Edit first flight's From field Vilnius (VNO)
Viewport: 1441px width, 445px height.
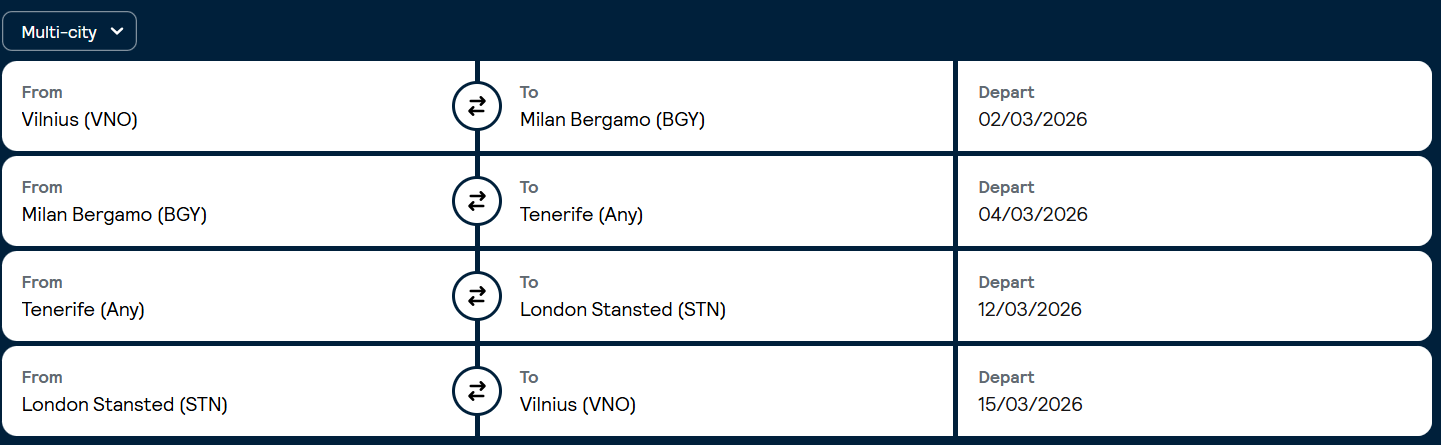(80, 120)
